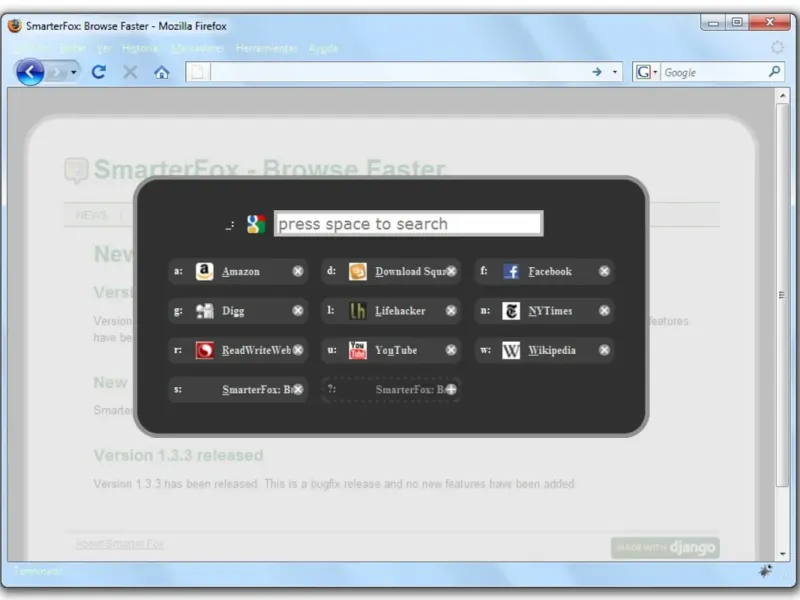Click the 'made with django' badge
This screenshot has width=800, height=600.
pyautogui.click(x=665, y=547)
